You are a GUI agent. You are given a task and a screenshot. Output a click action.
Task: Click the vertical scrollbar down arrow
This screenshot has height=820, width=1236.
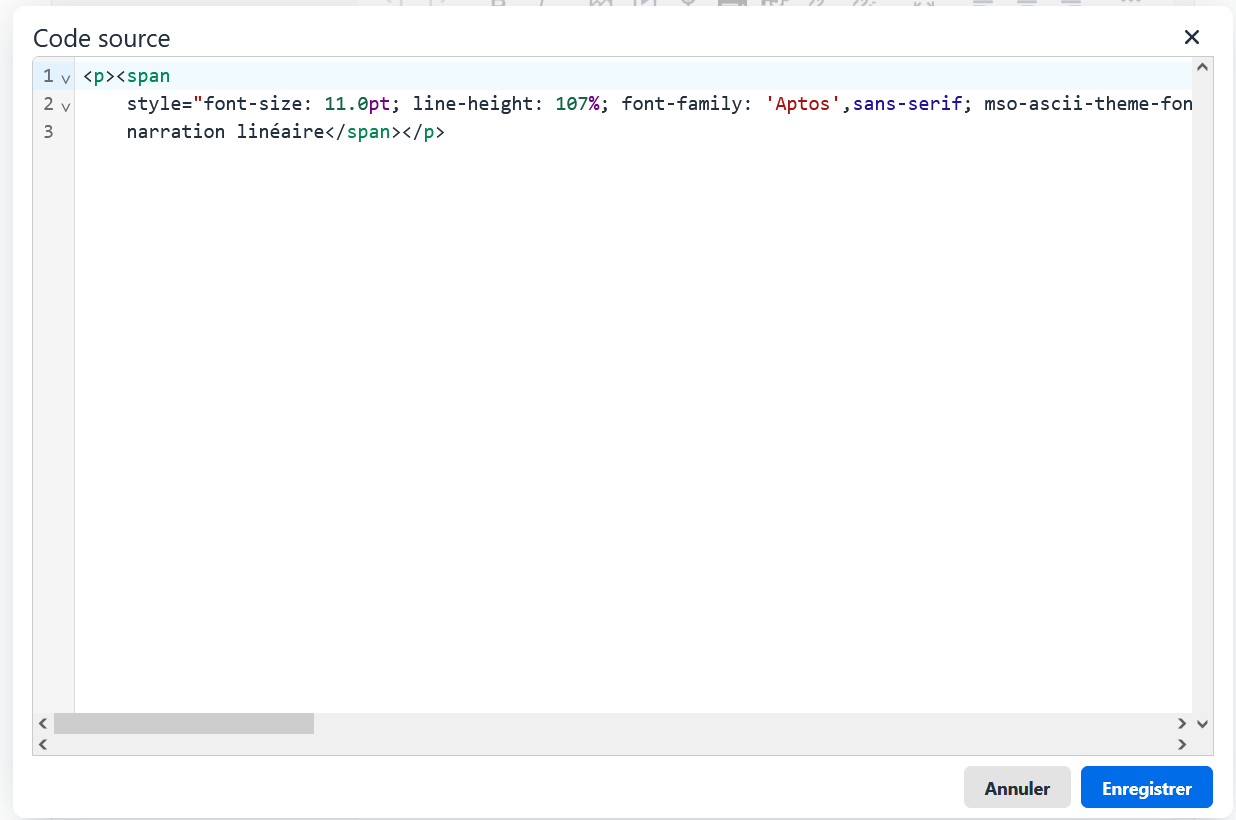tap(1202, 723)
